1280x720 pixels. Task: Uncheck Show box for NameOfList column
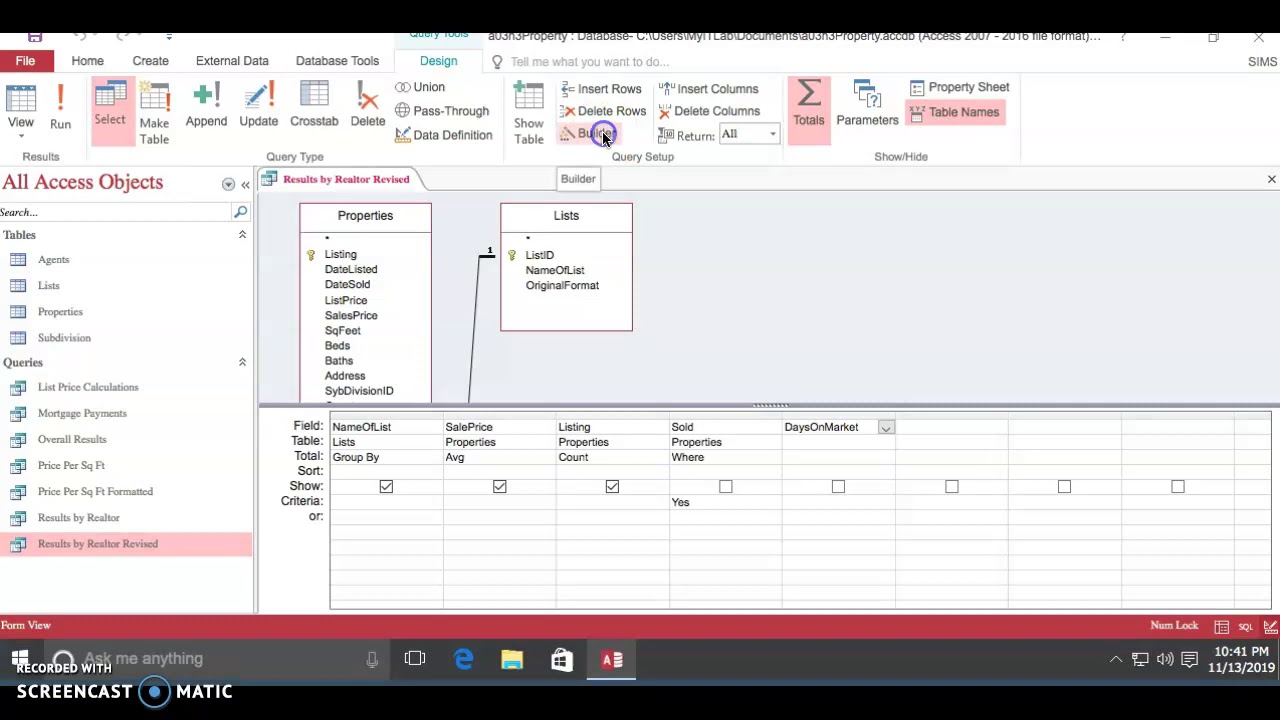click(386, 486)
